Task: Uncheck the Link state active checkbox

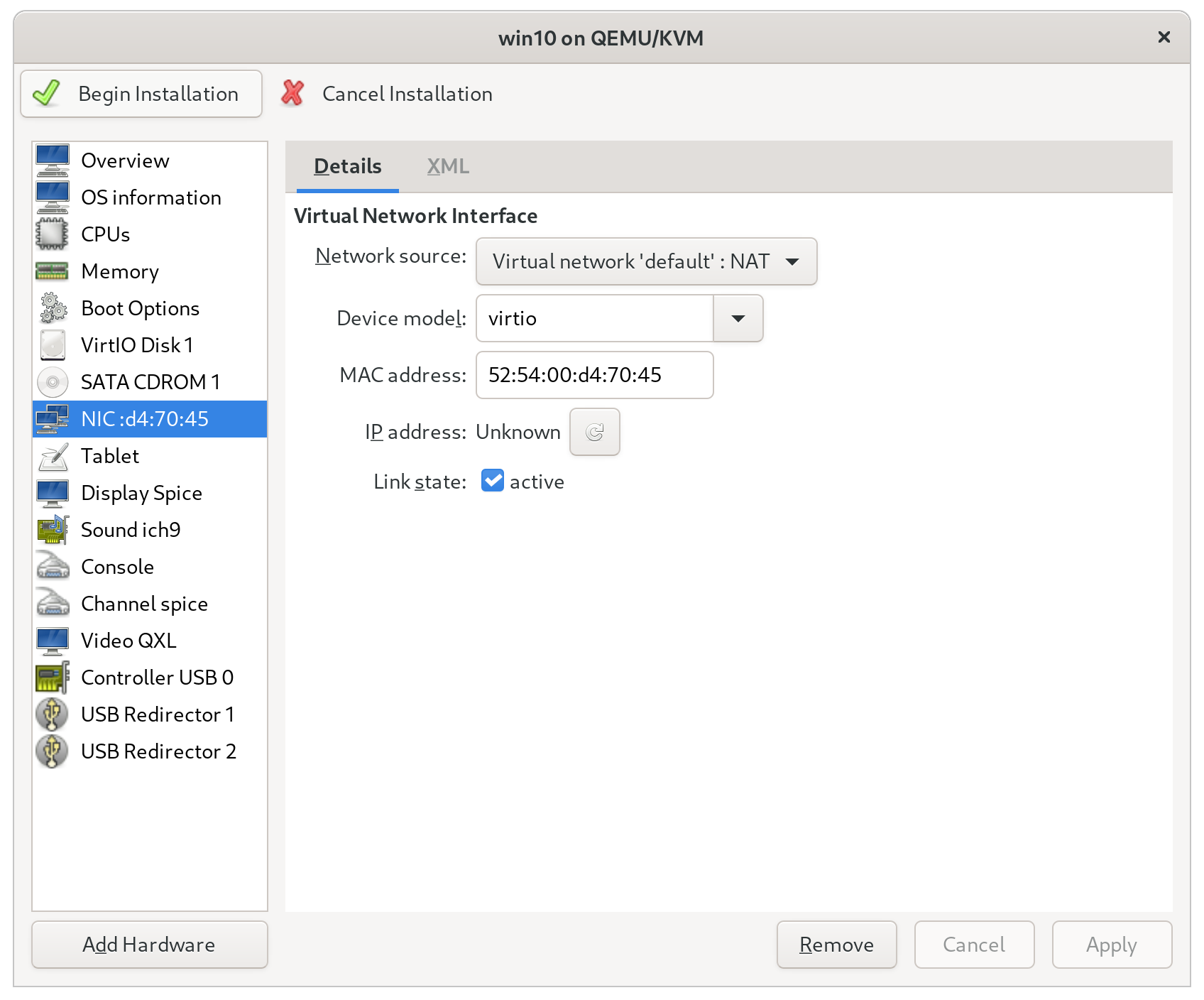Action: click(493, 481)
